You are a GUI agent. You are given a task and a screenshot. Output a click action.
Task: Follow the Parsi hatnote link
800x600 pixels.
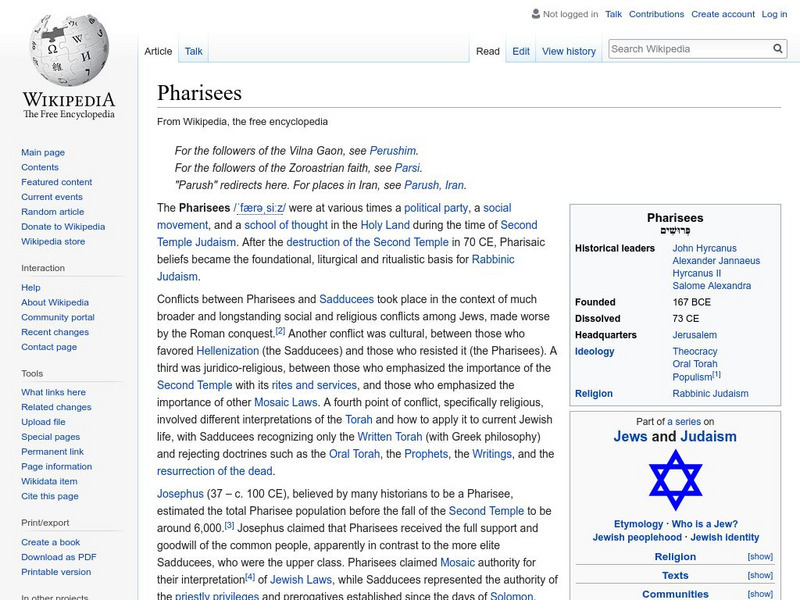(x=407, y=168)
